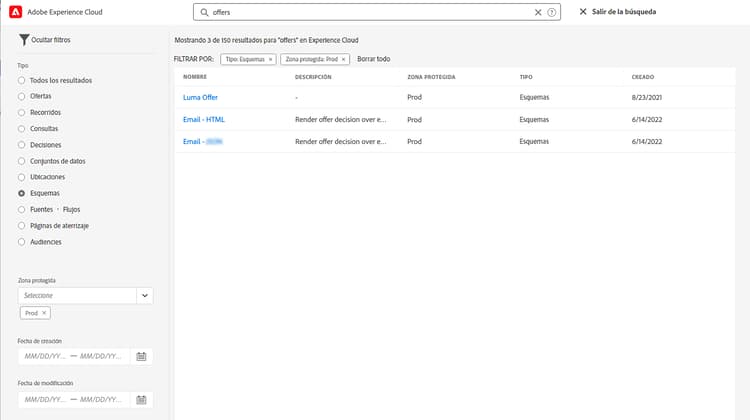The image size is (750, 420).
Task: Click the funnel filter icon
Action: (x=24, y=40)
